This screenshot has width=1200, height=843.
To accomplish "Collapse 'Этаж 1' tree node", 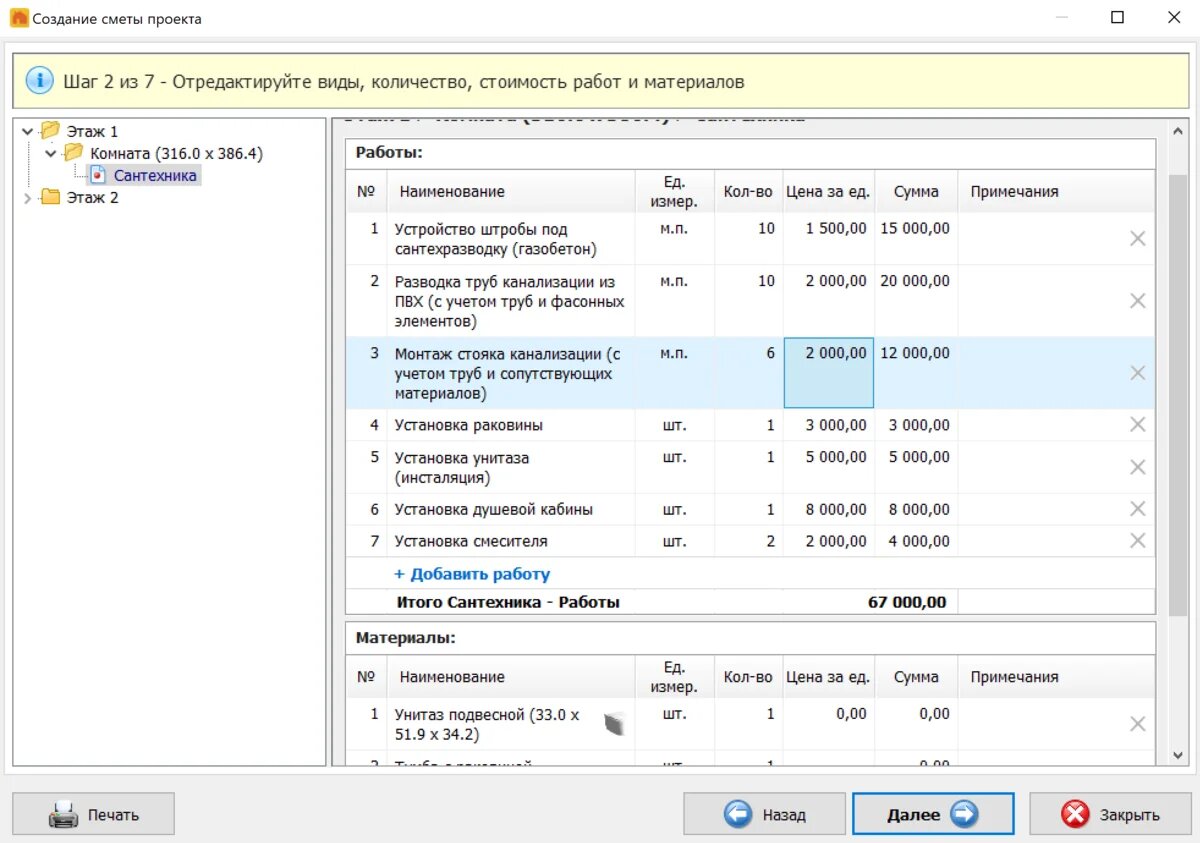I will pos(27,131).
